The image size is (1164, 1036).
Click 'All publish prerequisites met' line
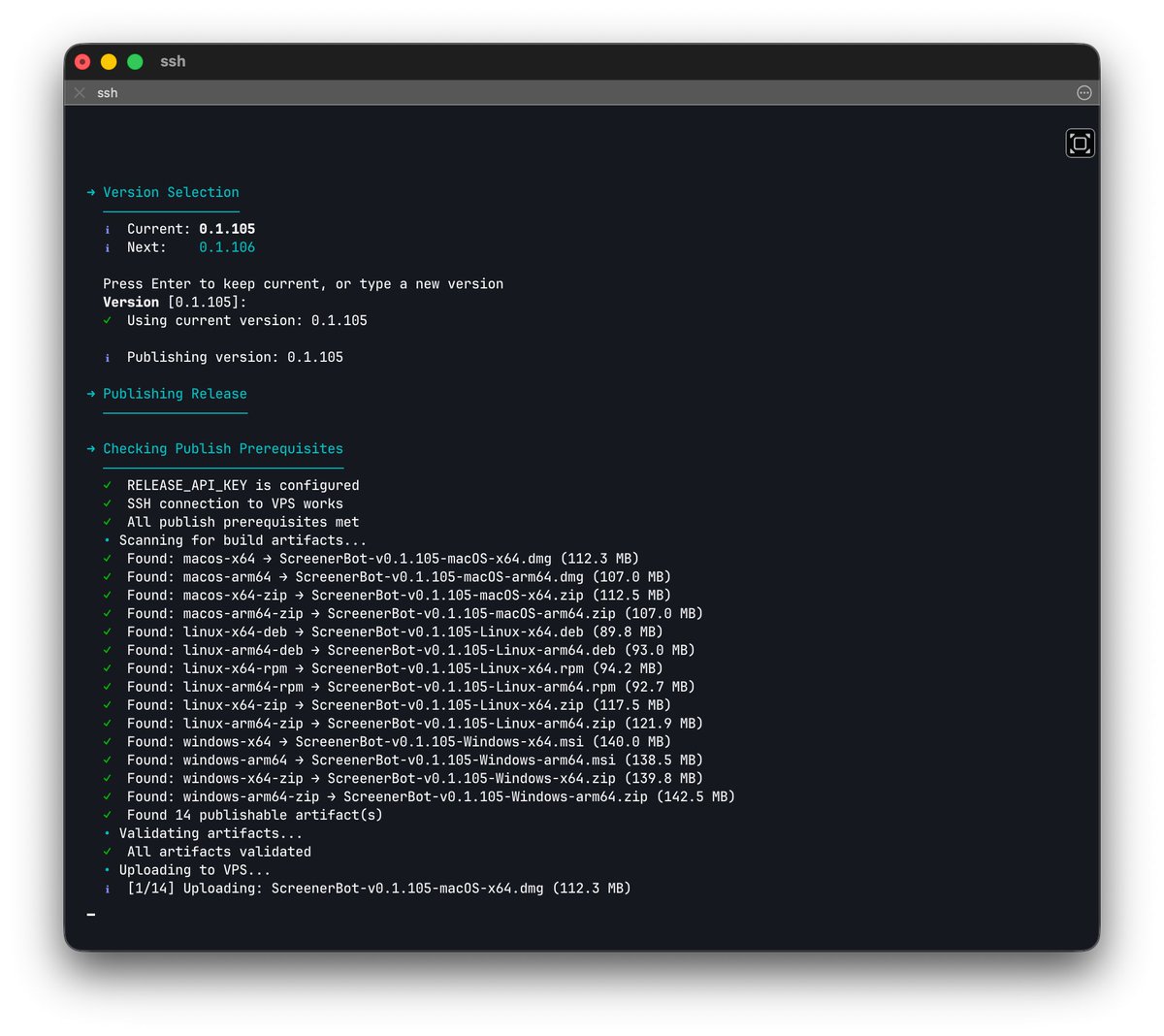pos(242,522)
